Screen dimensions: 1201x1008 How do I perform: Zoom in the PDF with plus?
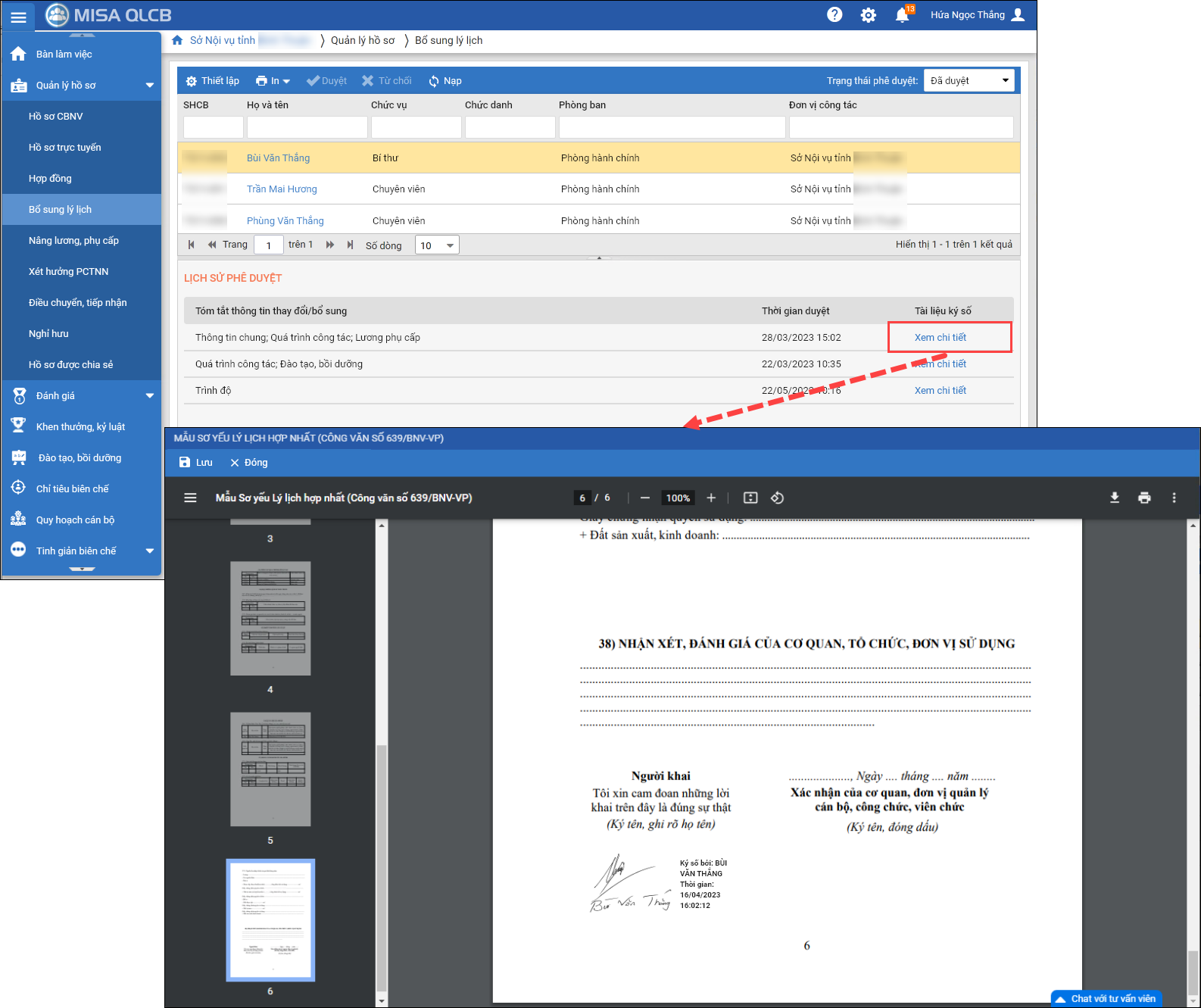click(711, 498)
